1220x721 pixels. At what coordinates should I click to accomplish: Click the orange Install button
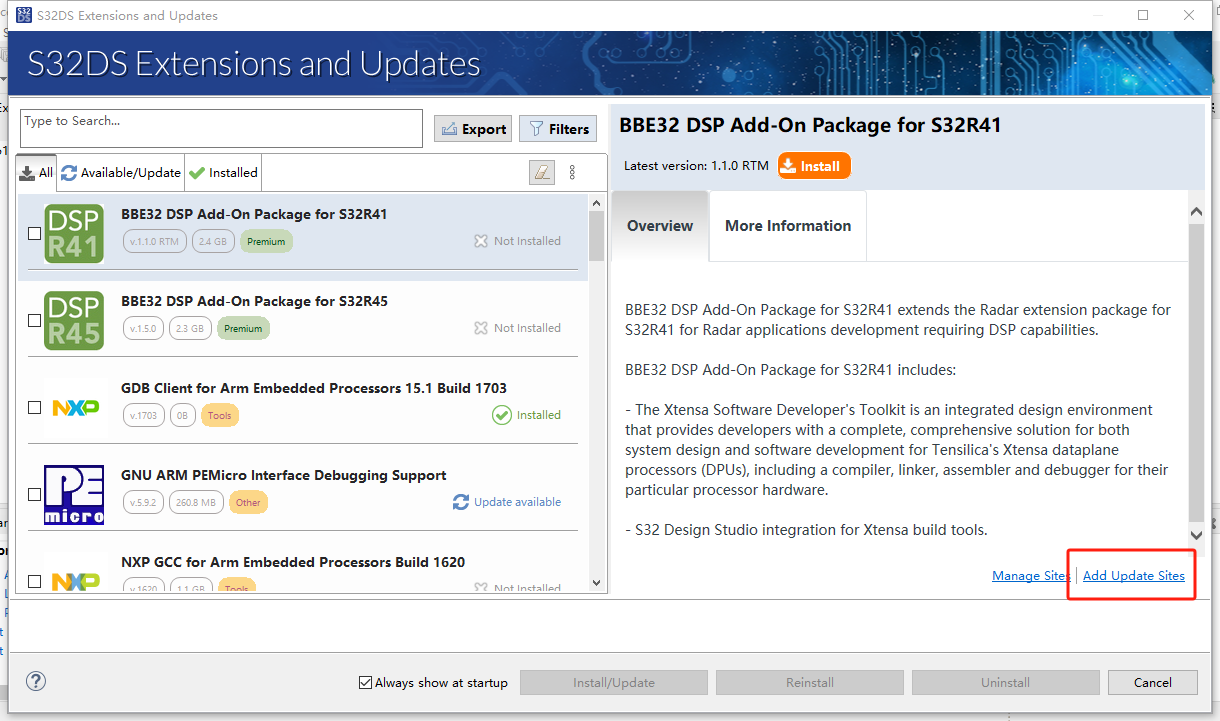click(814, 166)
